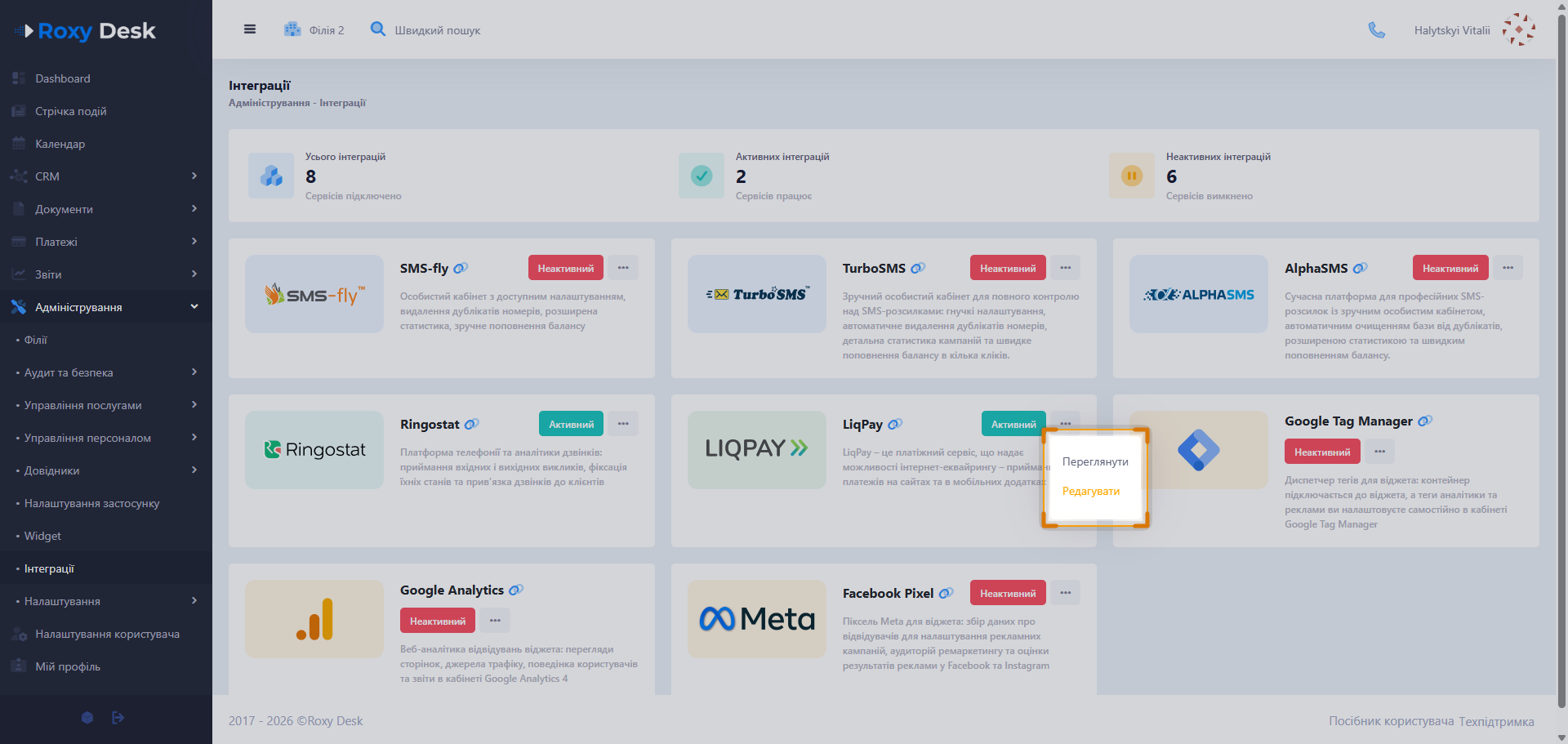Expand the CRM menu chevron

coord(194,176)
